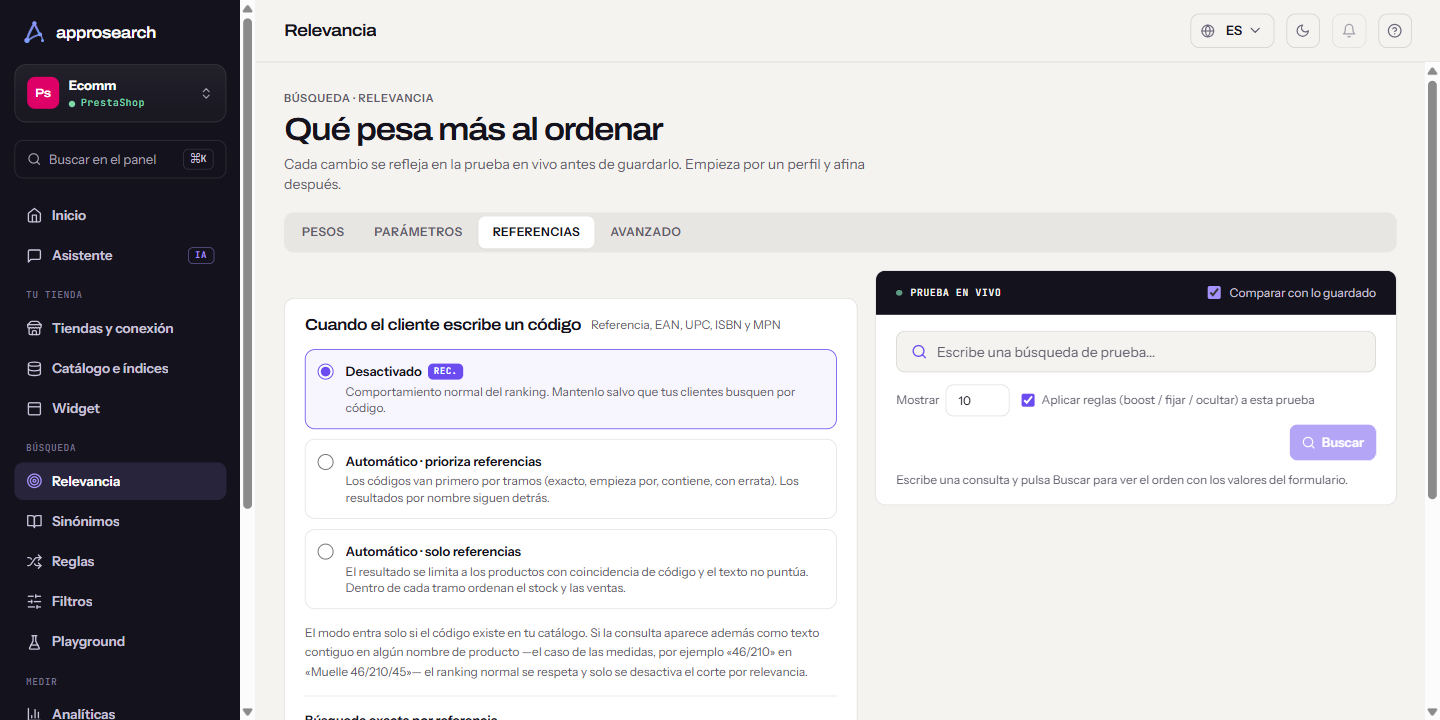Open the ES language dropdown
Viewport: 1440px width, 720px height.
click(1232, 31)
